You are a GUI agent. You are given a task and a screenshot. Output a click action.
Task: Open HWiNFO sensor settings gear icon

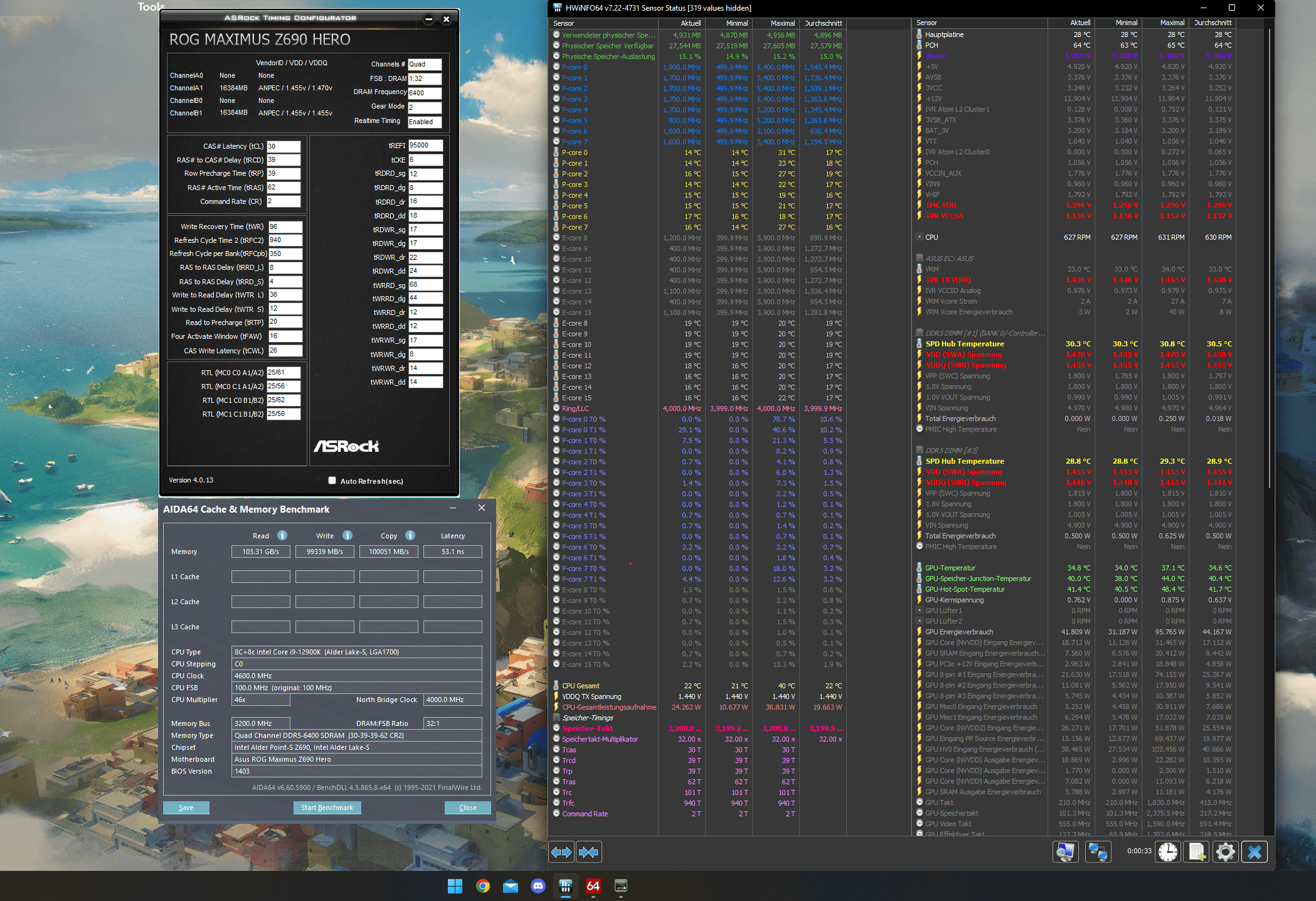click(1225, 851)
